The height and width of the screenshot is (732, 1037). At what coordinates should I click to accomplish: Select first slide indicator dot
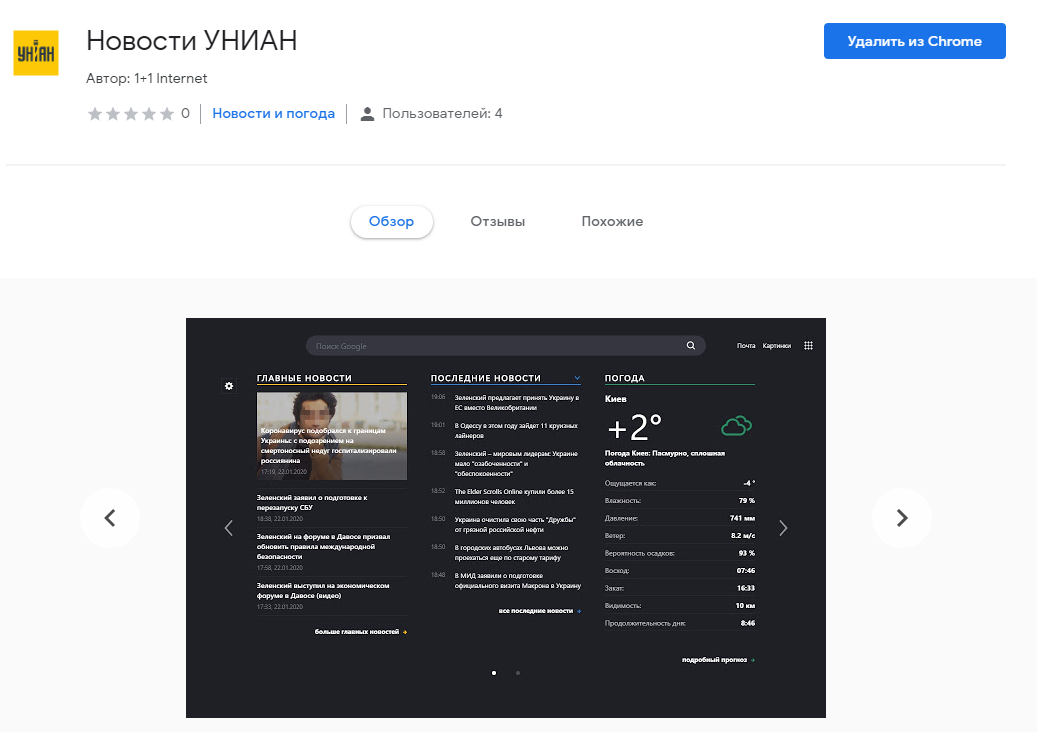pos(494,673)
